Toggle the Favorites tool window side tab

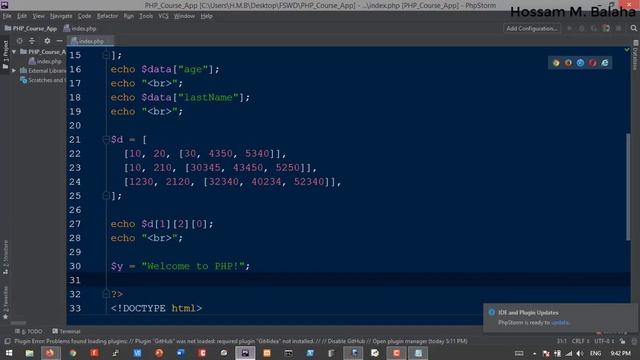coord(5,302)
